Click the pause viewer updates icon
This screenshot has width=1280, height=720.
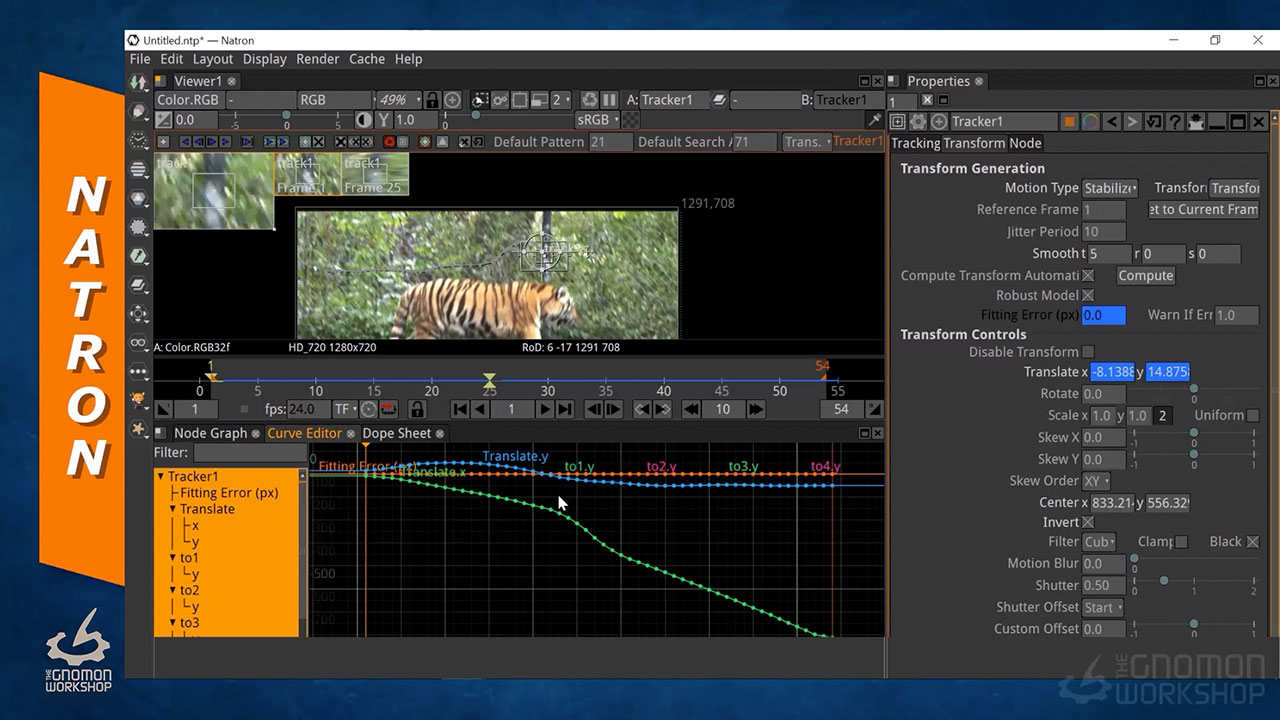[608, 100]
